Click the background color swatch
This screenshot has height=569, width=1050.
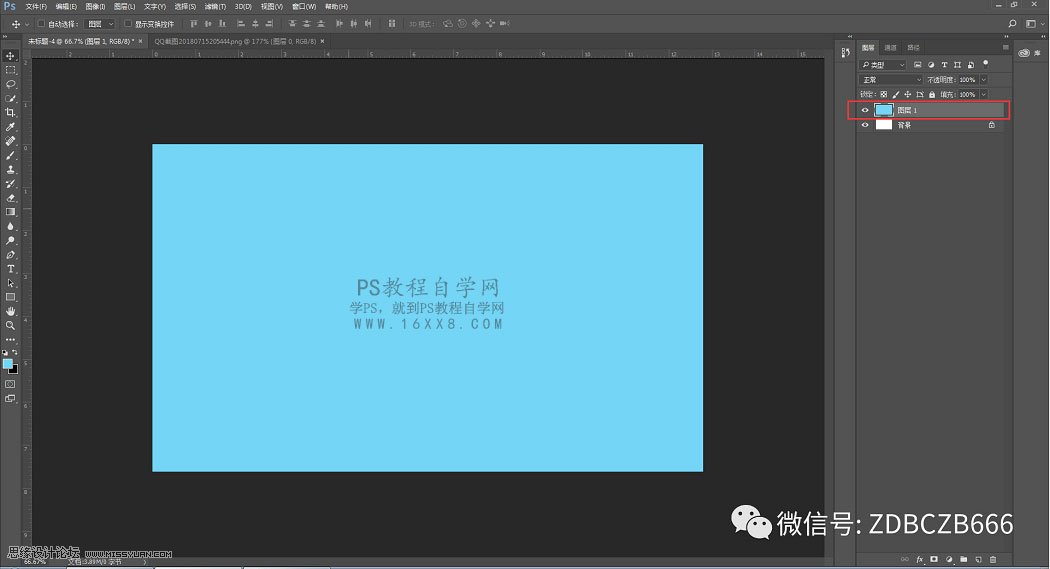15,370
